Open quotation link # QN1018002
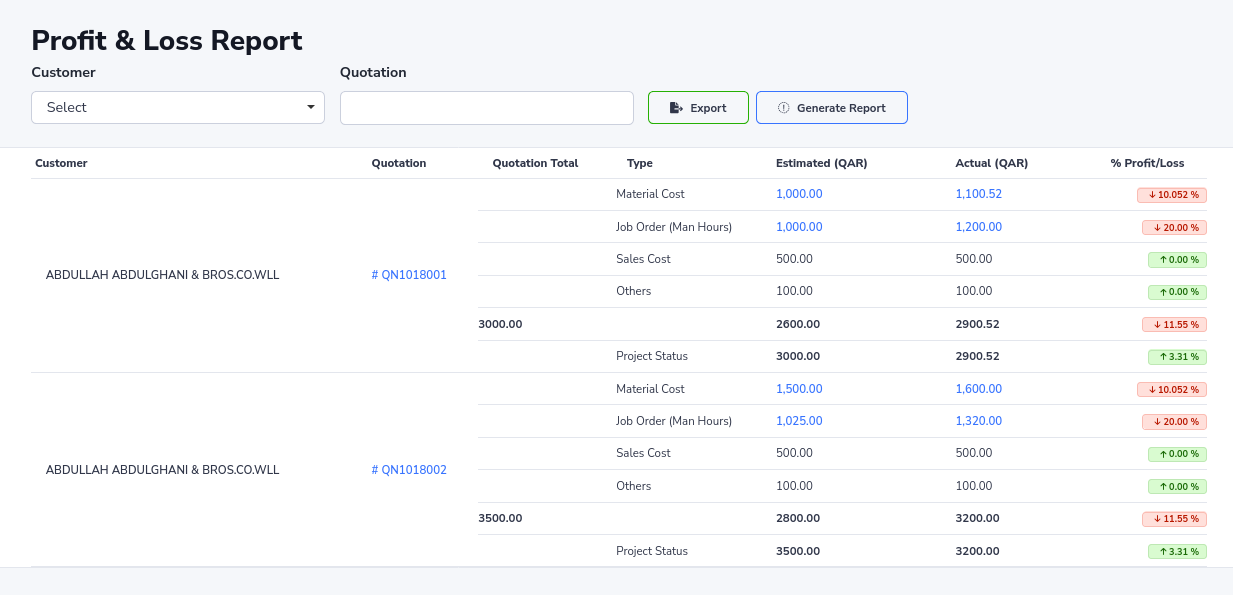 tap(409, 470)
